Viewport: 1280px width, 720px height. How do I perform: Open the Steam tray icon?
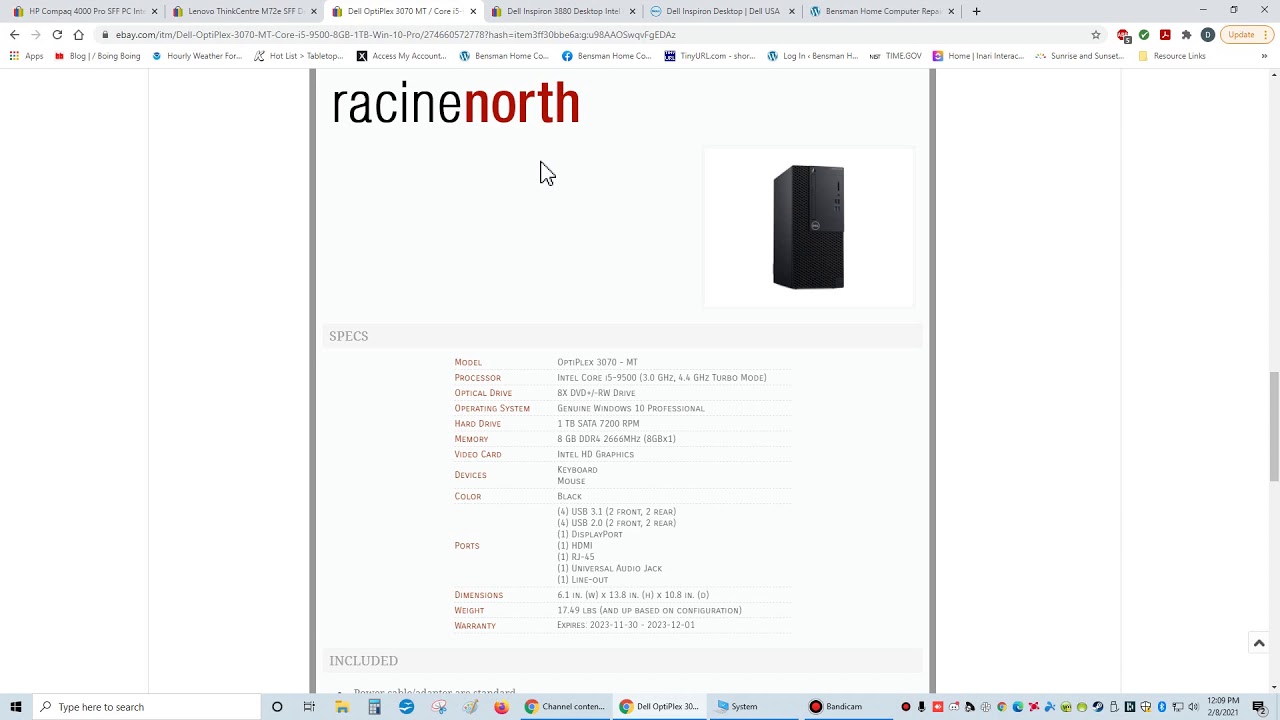point(1097,707)
